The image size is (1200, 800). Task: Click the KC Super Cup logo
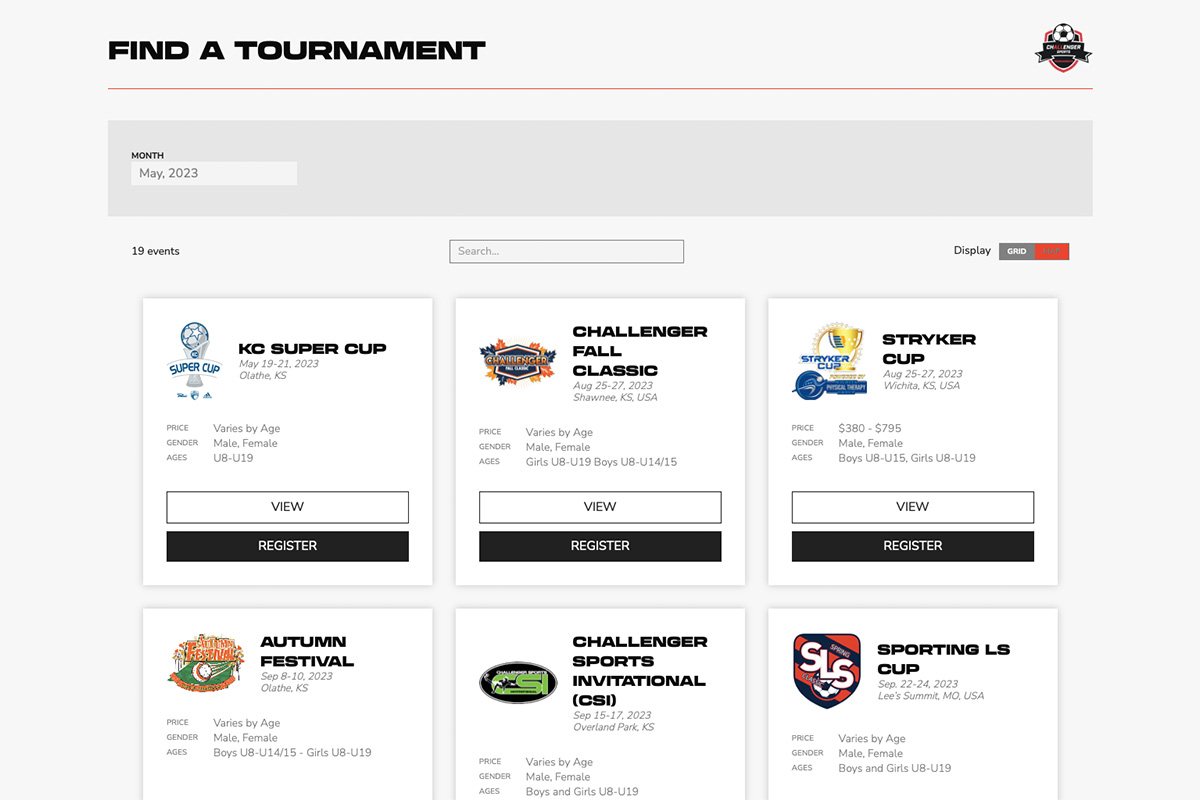click(194, 362)
